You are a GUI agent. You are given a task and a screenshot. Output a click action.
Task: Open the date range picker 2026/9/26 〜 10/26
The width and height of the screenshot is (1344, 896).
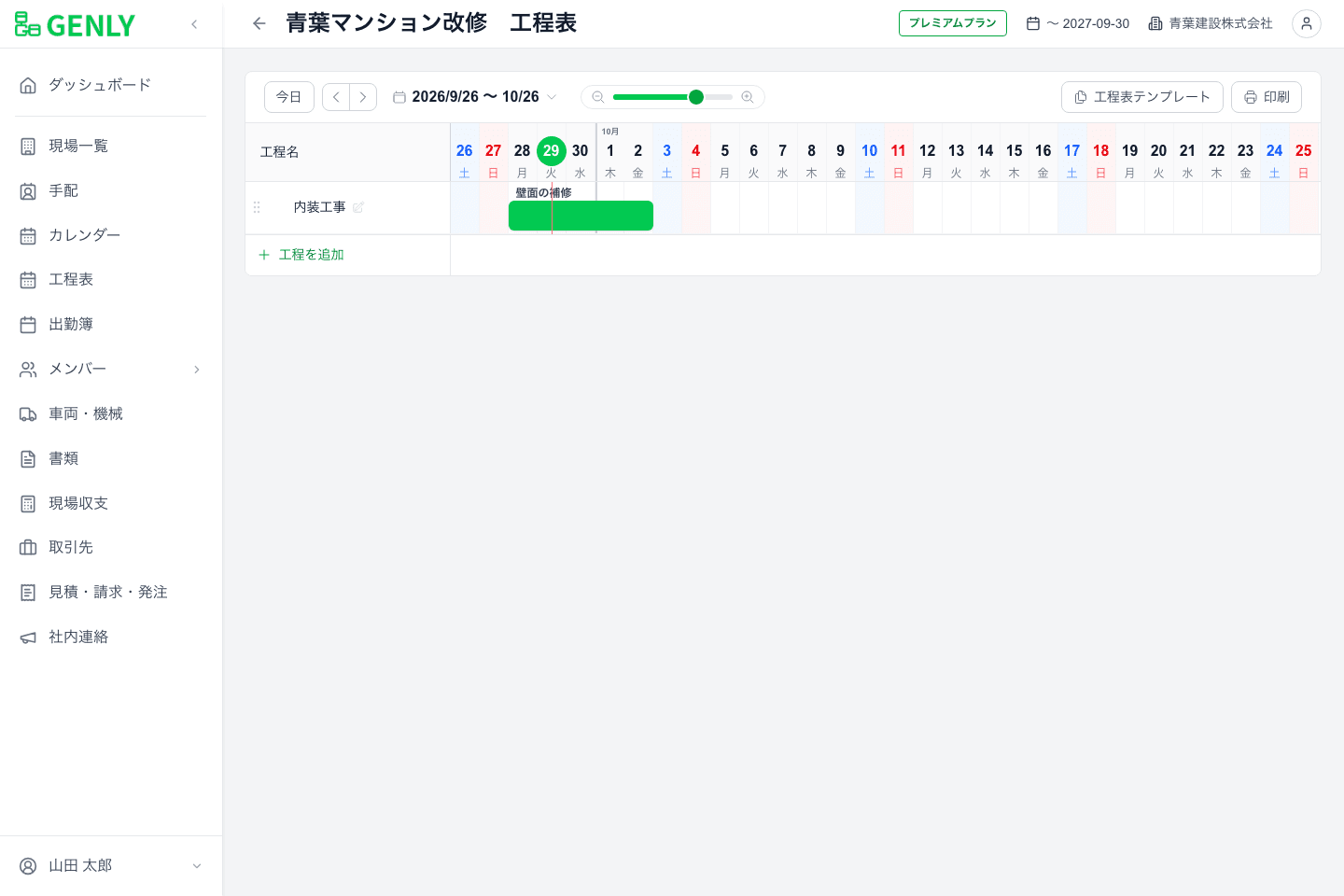[475, 97]
